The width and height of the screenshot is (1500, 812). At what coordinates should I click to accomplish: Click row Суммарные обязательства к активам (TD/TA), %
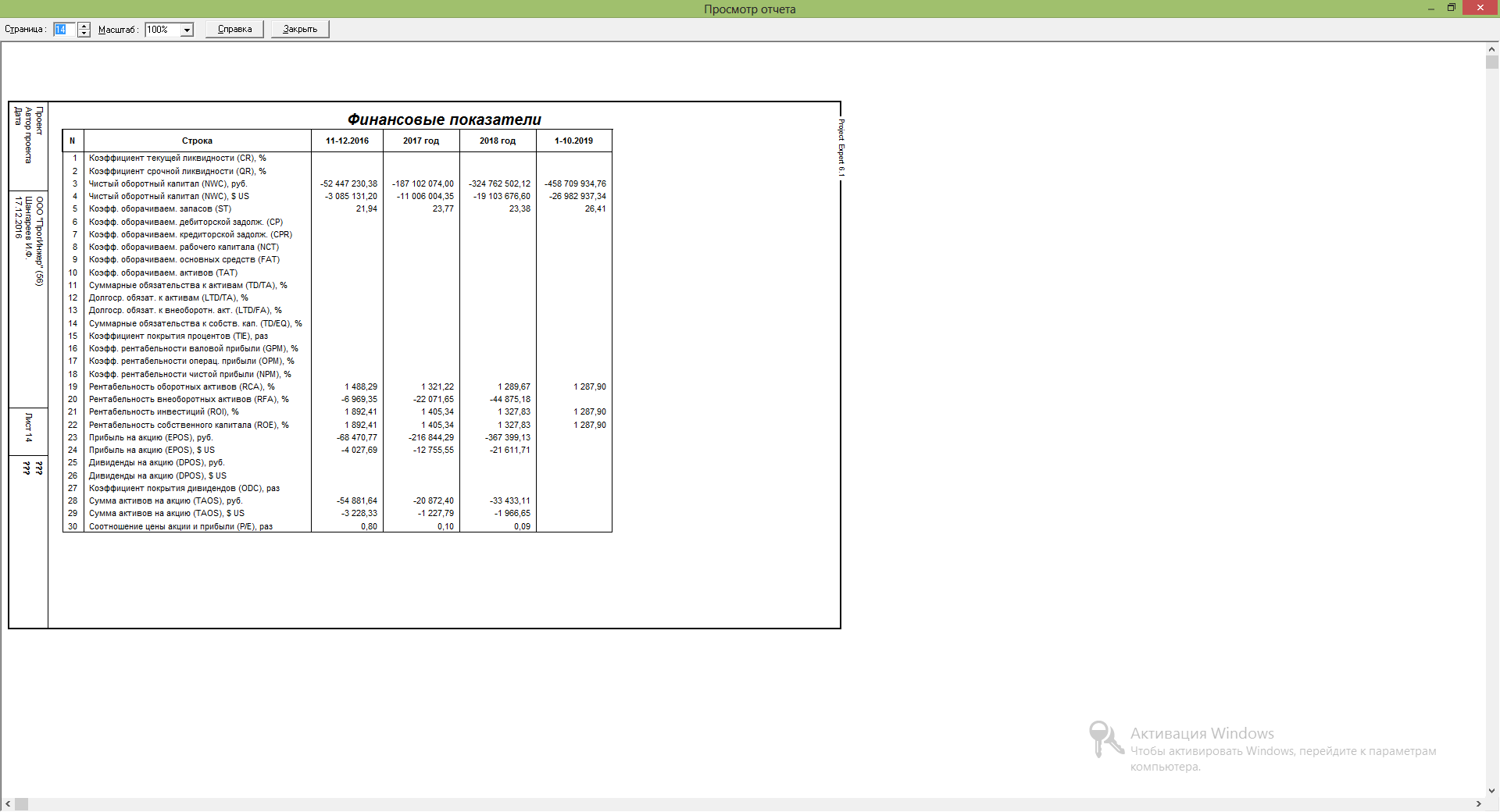337,285
